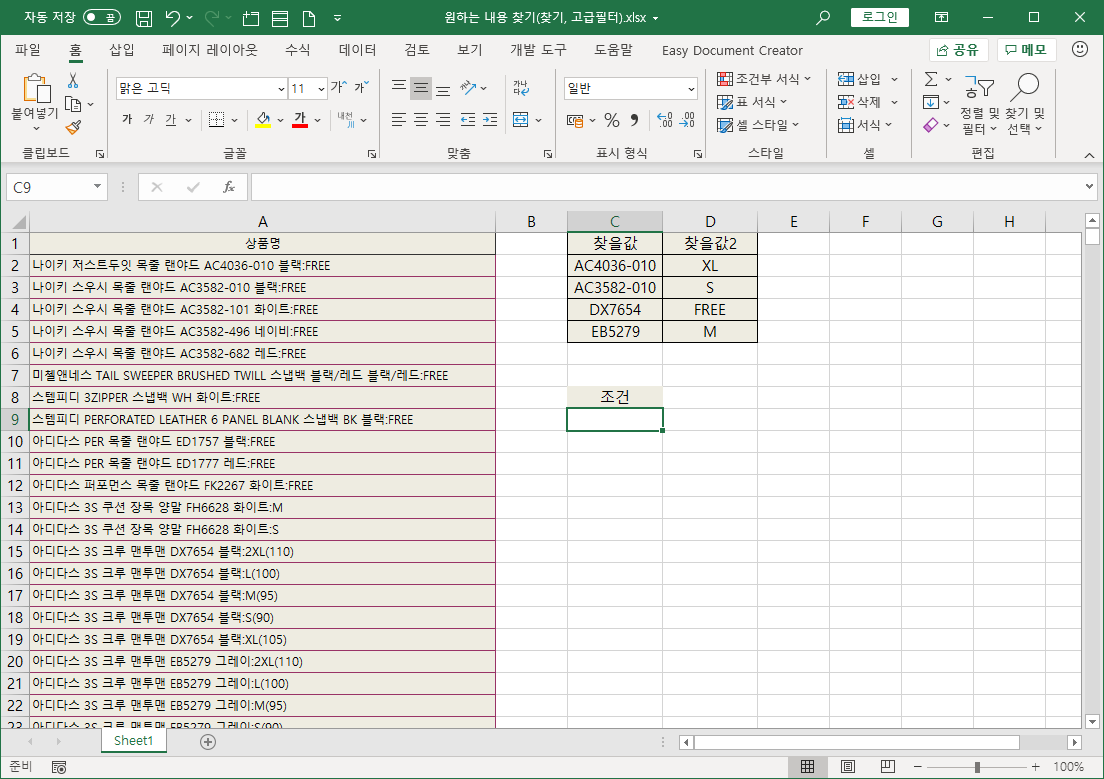Click increase indent icon
Screen dimensions: 1104x779
[490, 120]
